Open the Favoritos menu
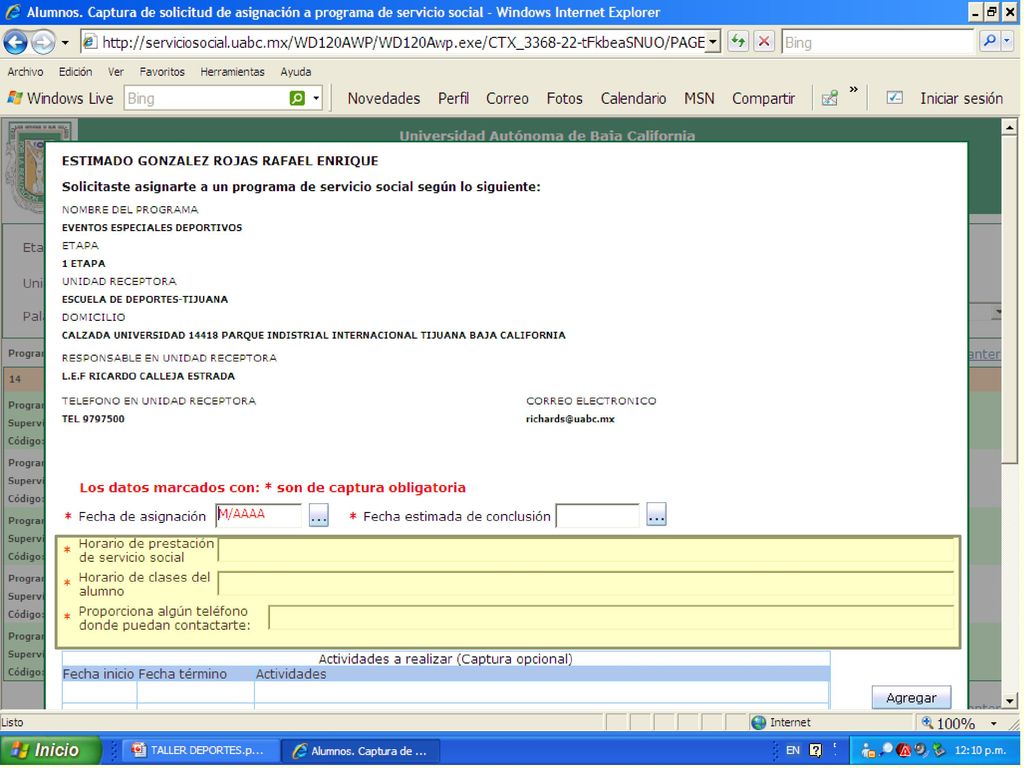Viewport: 1024px width, 768px height. (162, 72)
